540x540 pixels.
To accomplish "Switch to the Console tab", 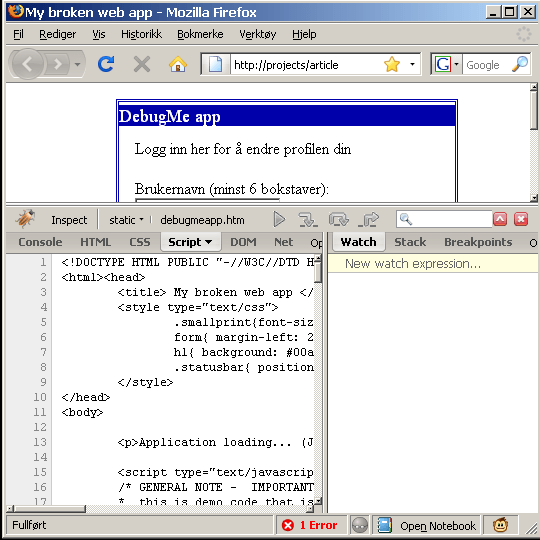I will tap(40, 242).
